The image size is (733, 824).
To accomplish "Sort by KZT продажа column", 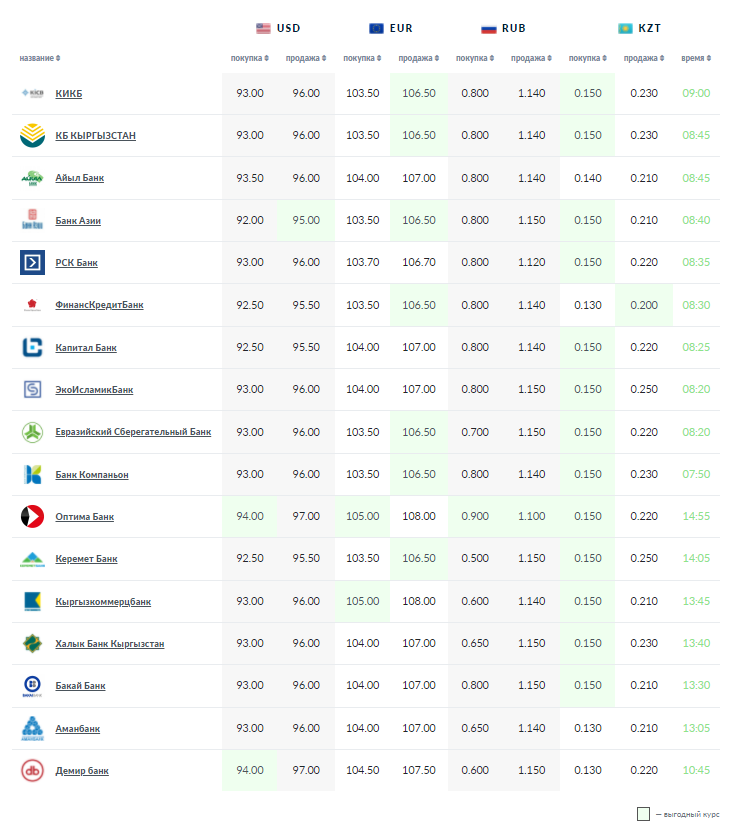I will tap(643, 58).
